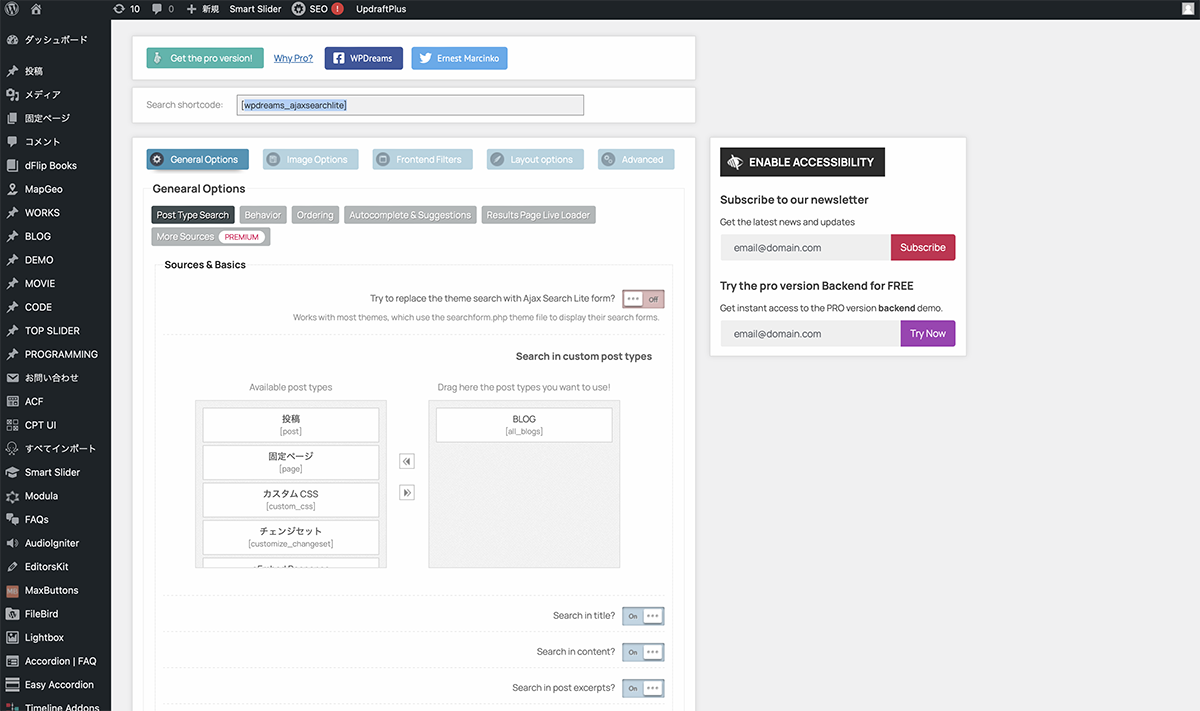Click the WordPress home icon in admin bar
Screen dimensions: 1200x711
tap(36, 9)
